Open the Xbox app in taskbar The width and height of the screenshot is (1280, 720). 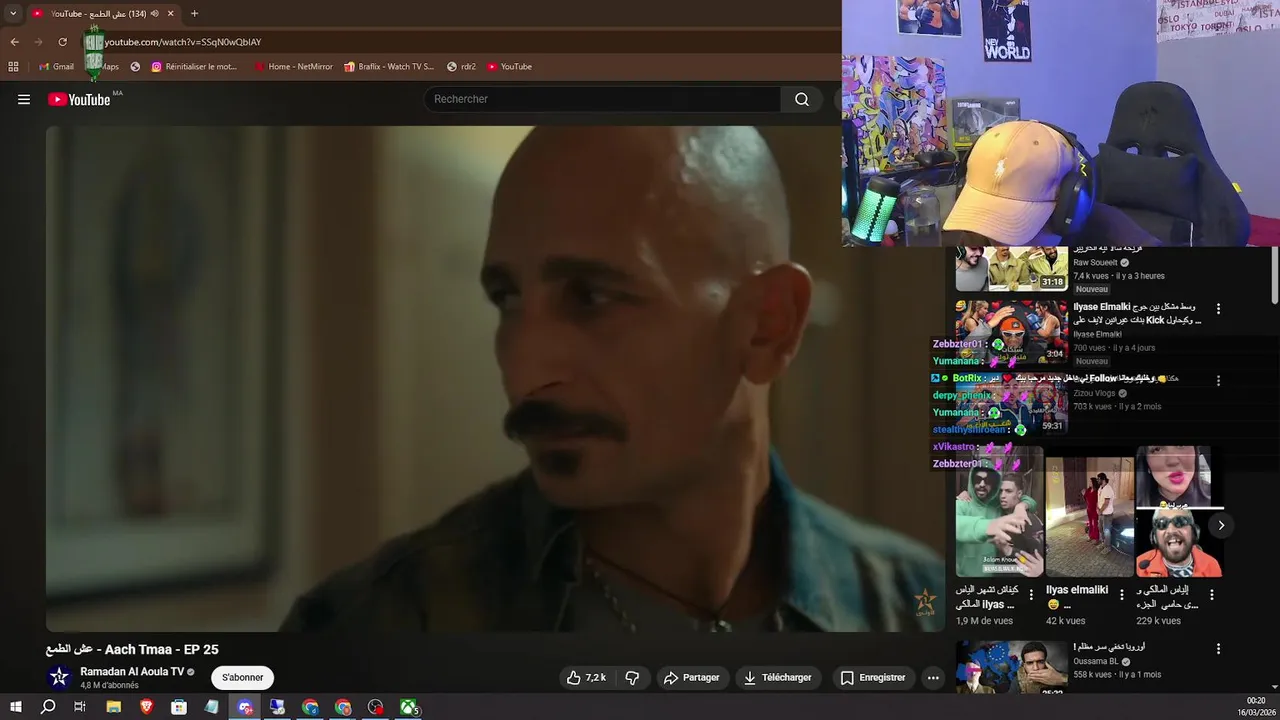pyautogui.click(x=409, y=707)
